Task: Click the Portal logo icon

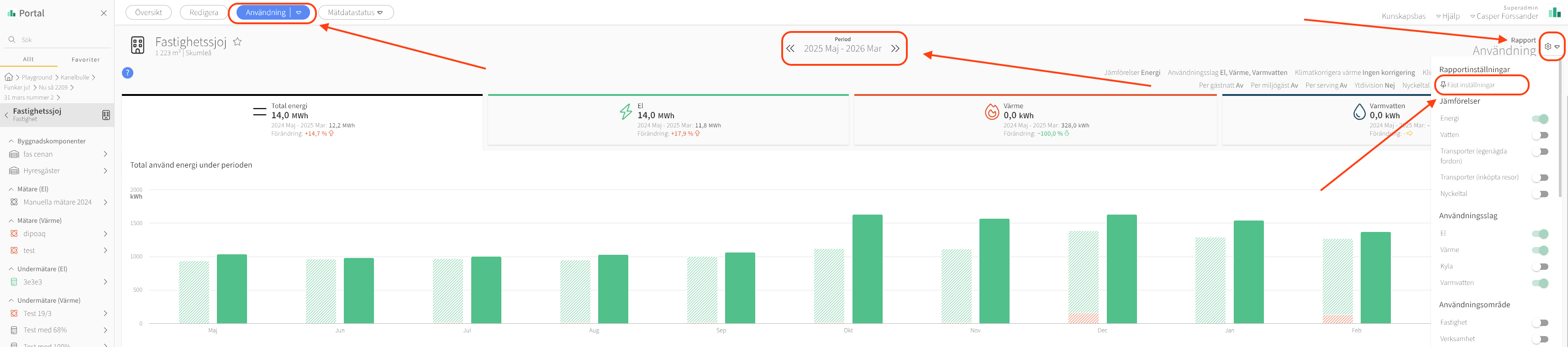Action: pos(11,13)
